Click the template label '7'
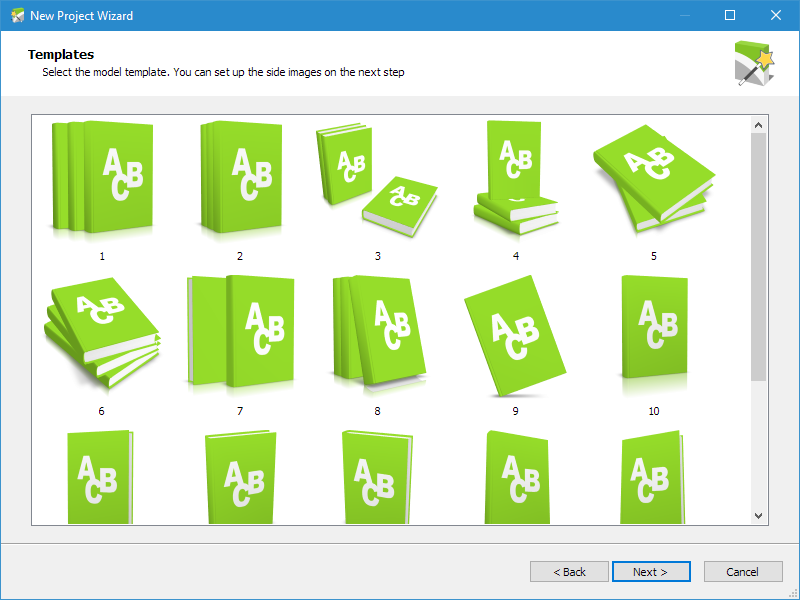 tap(240, 411)
